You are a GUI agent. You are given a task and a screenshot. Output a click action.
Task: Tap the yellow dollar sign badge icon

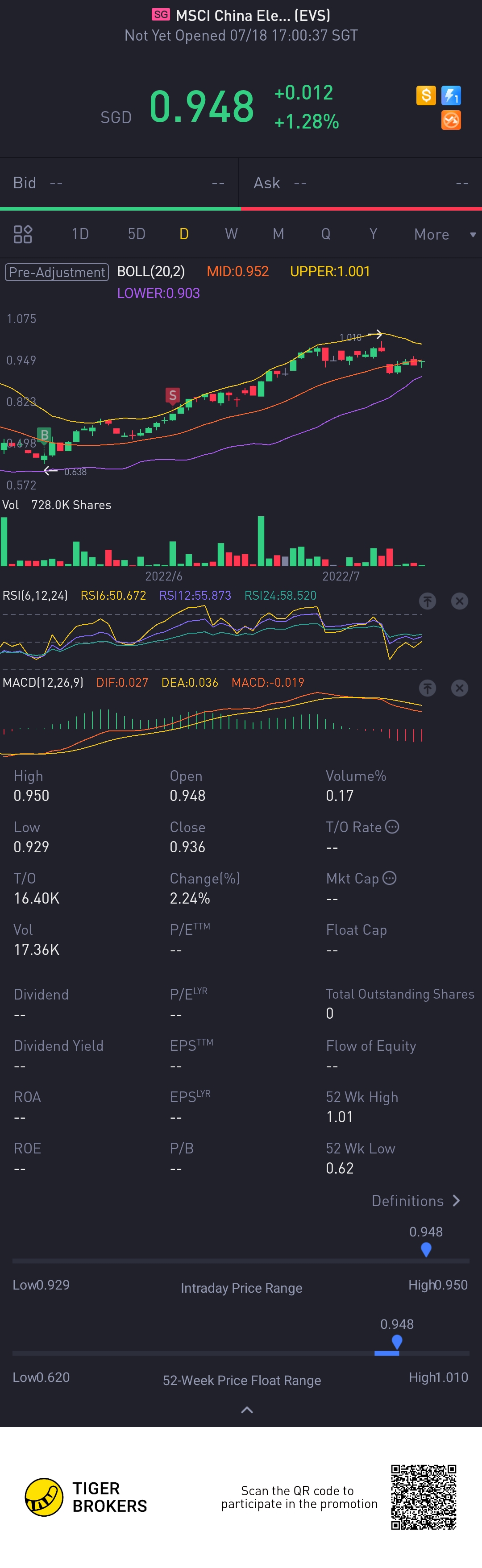[426, 95]
